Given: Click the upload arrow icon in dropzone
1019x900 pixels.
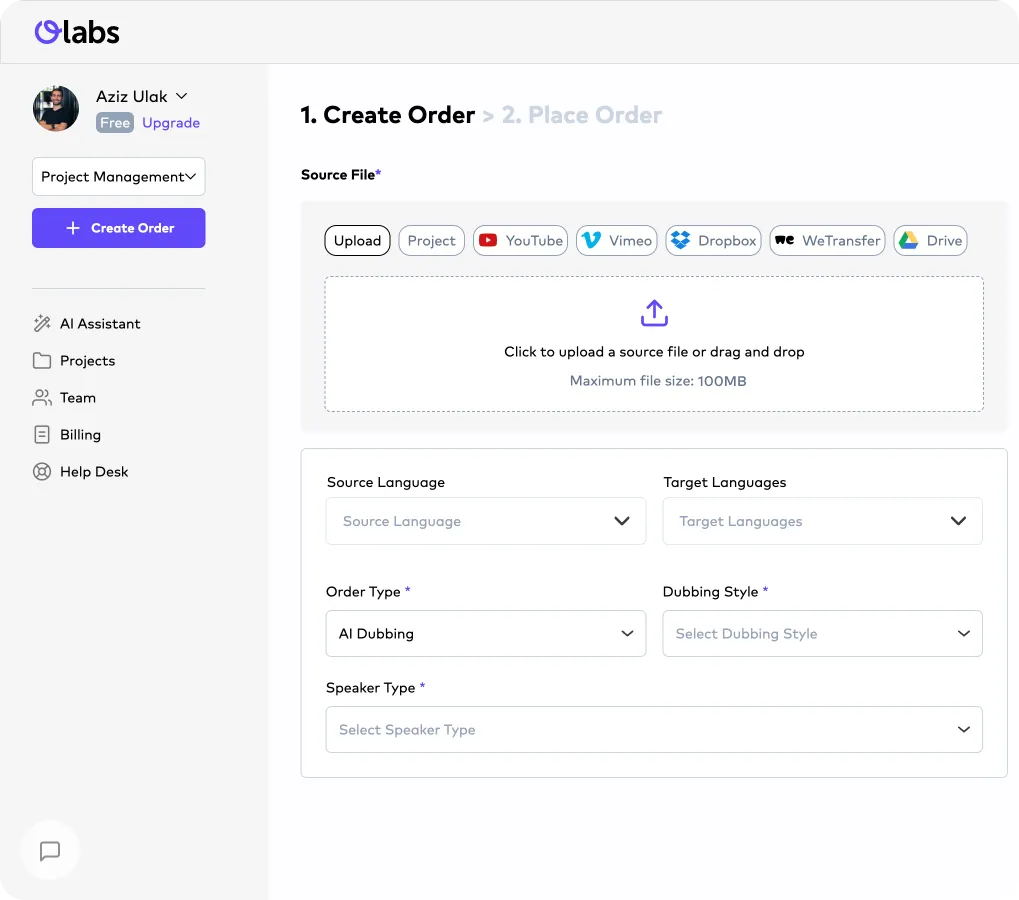Looking at the screenshot, I should tap(654, 313).
